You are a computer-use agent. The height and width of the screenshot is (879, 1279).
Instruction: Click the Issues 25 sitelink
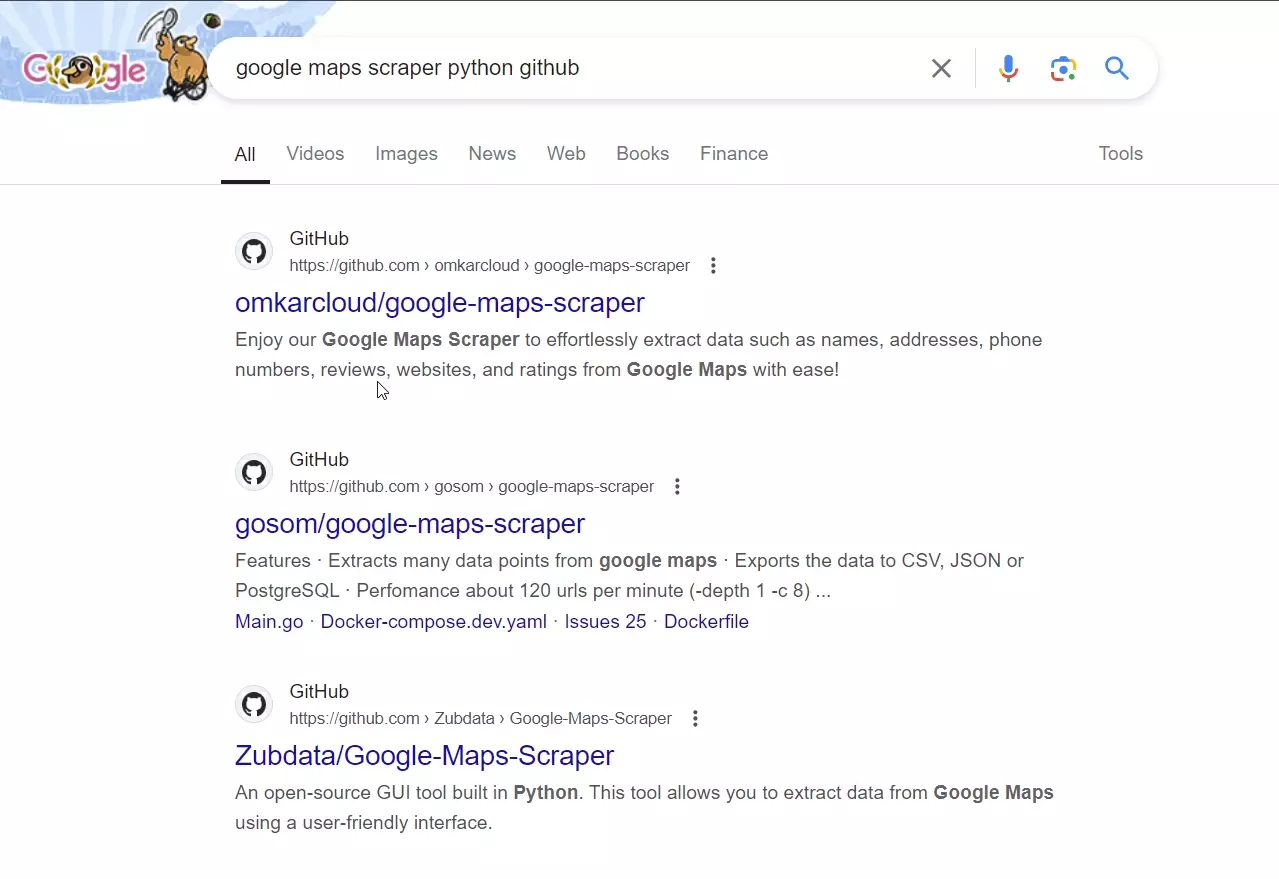tap(605, 621)
